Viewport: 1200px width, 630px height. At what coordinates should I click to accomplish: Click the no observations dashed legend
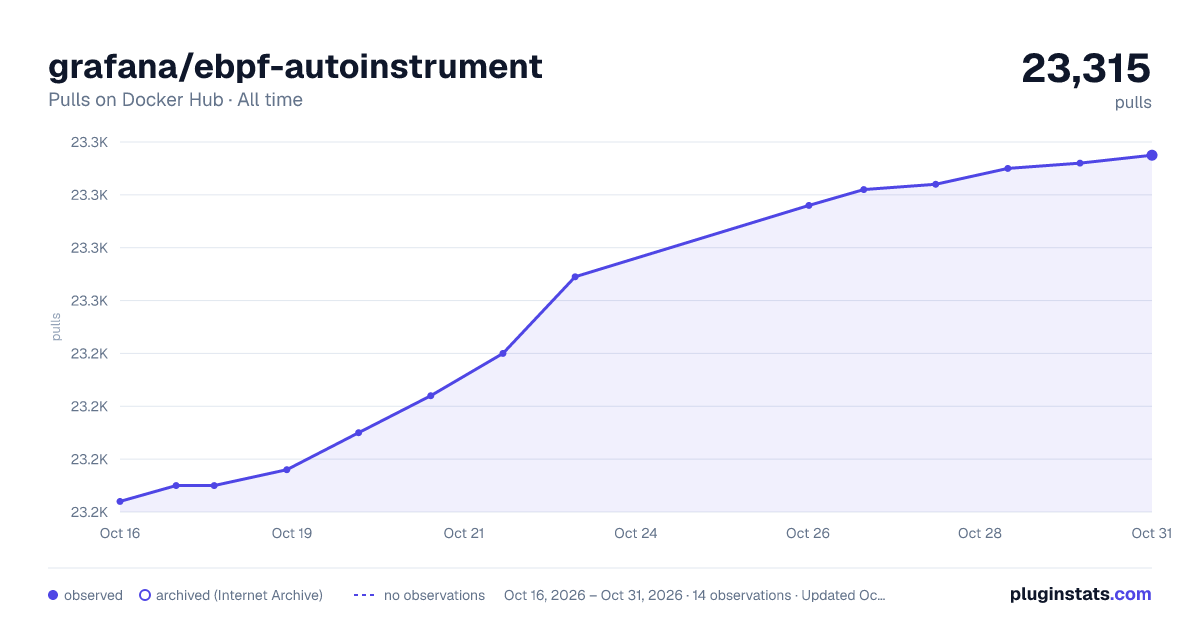click(x=364, y=595)
